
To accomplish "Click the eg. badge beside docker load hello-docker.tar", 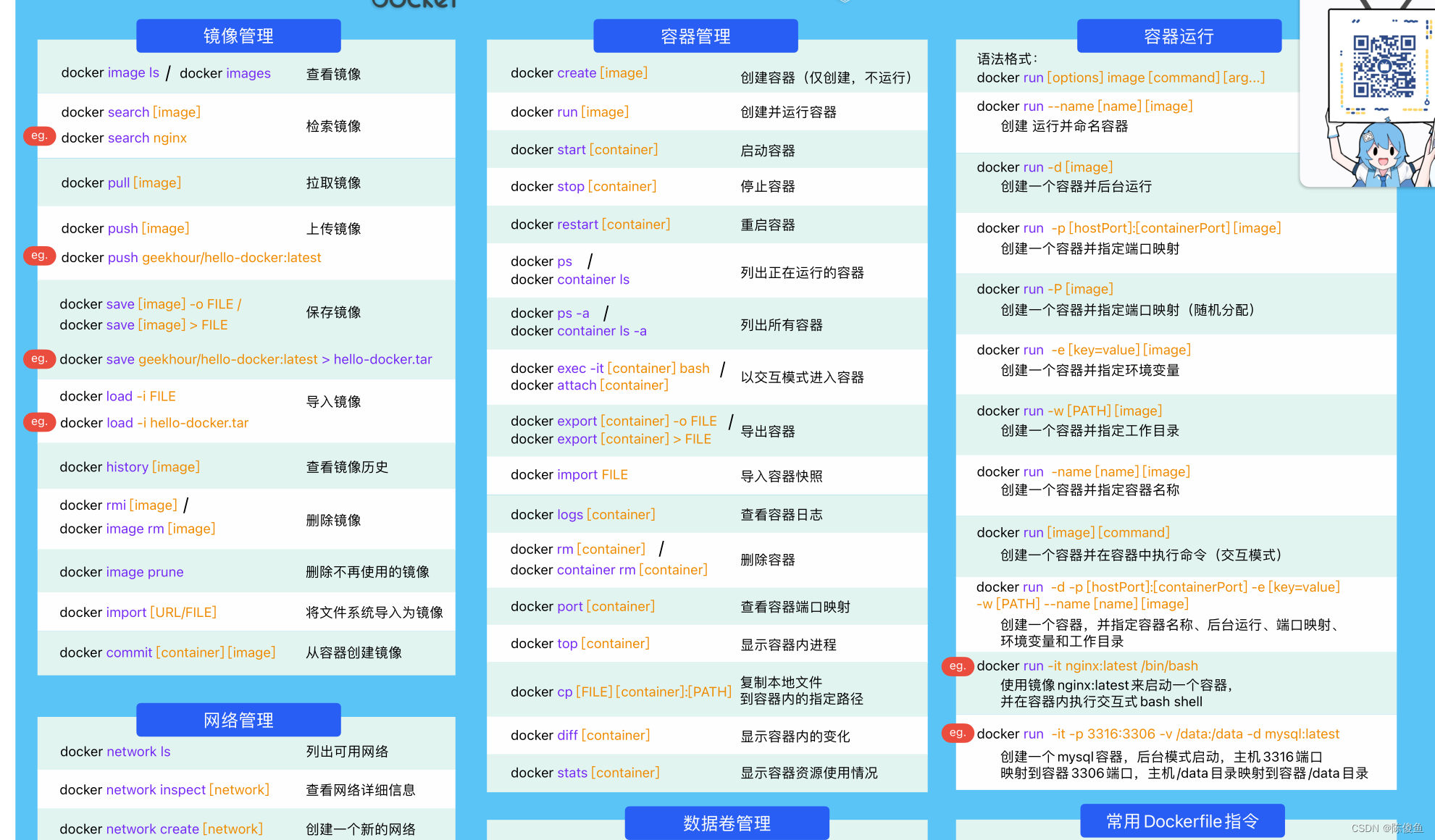I will click(39, 422).
